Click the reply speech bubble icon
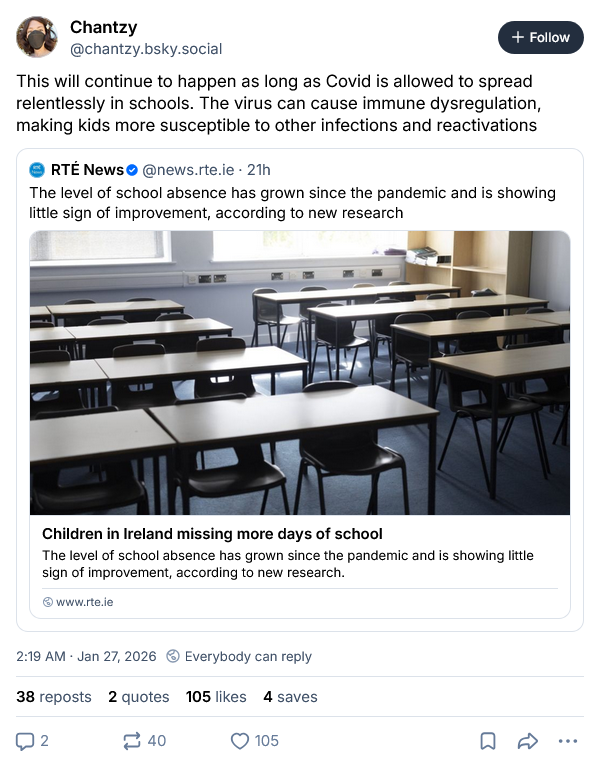 [x=26, y=741]
